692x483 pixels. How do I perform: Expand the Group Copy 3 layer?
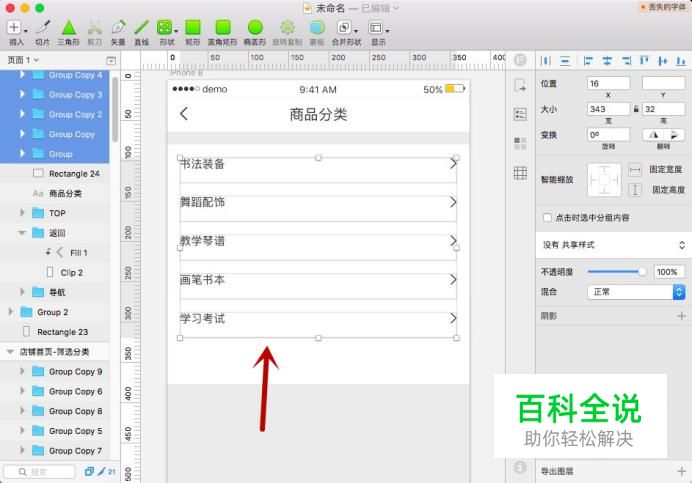[x=23, y=94]
